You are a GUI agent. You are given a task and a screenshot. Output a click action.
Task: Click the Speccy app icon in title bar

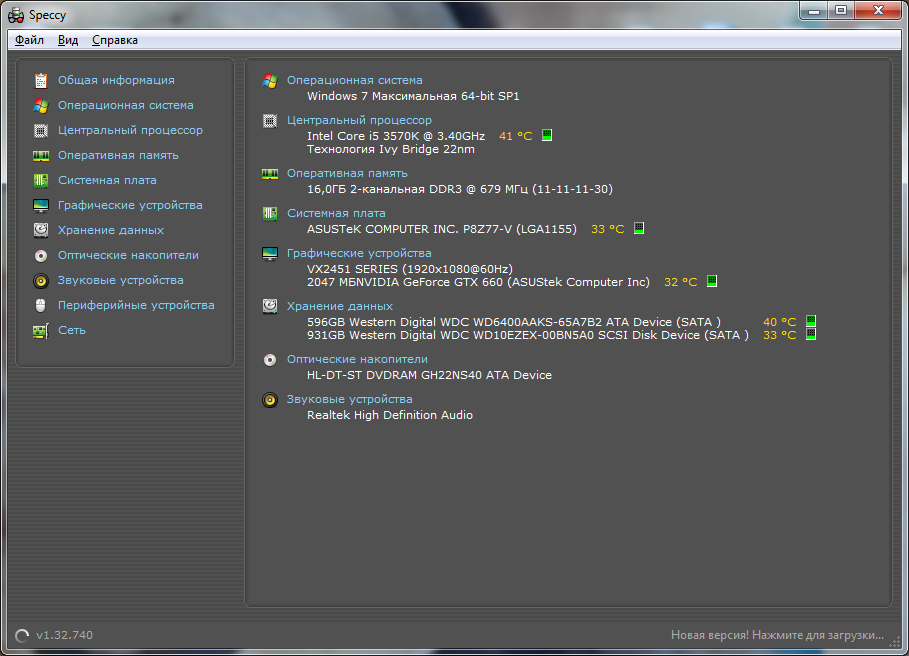[x=16, y=15]
